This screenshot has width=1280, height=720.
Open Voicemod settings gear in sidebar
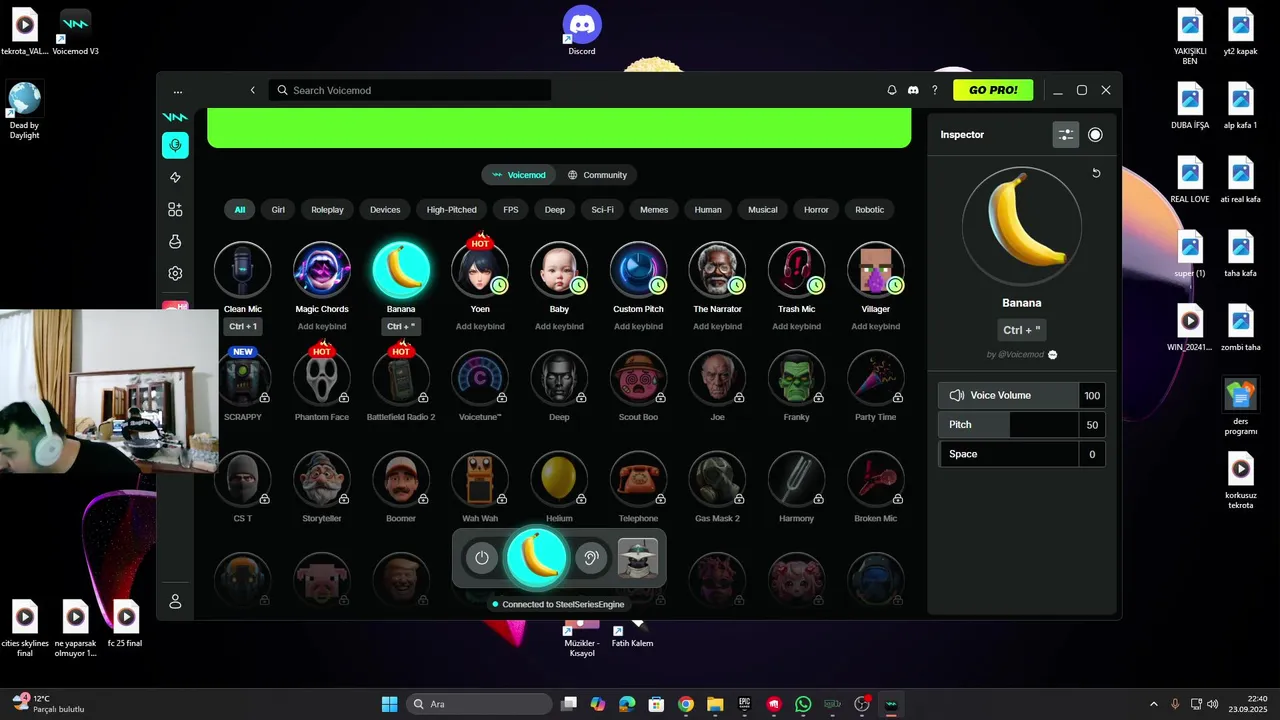[x=175, y=273]
